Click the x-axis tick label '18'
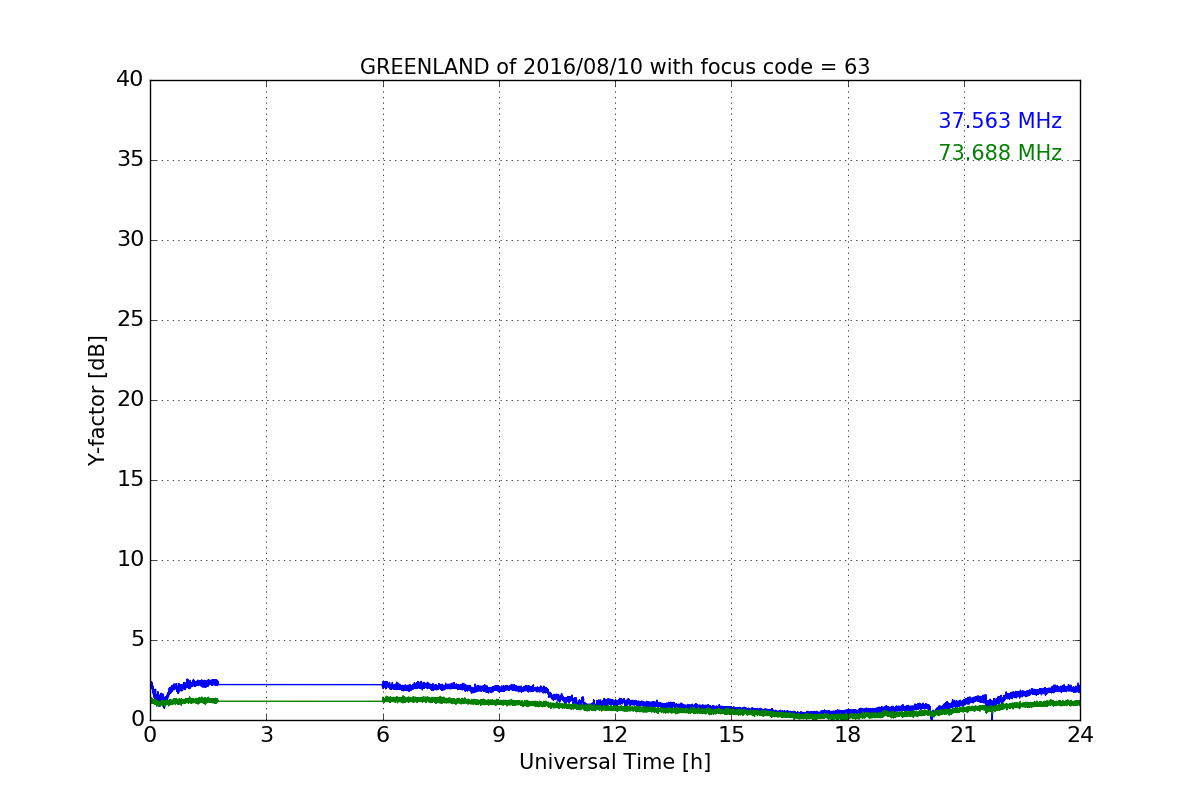This screenshot has height=800, width=1200. coord(848,735)
